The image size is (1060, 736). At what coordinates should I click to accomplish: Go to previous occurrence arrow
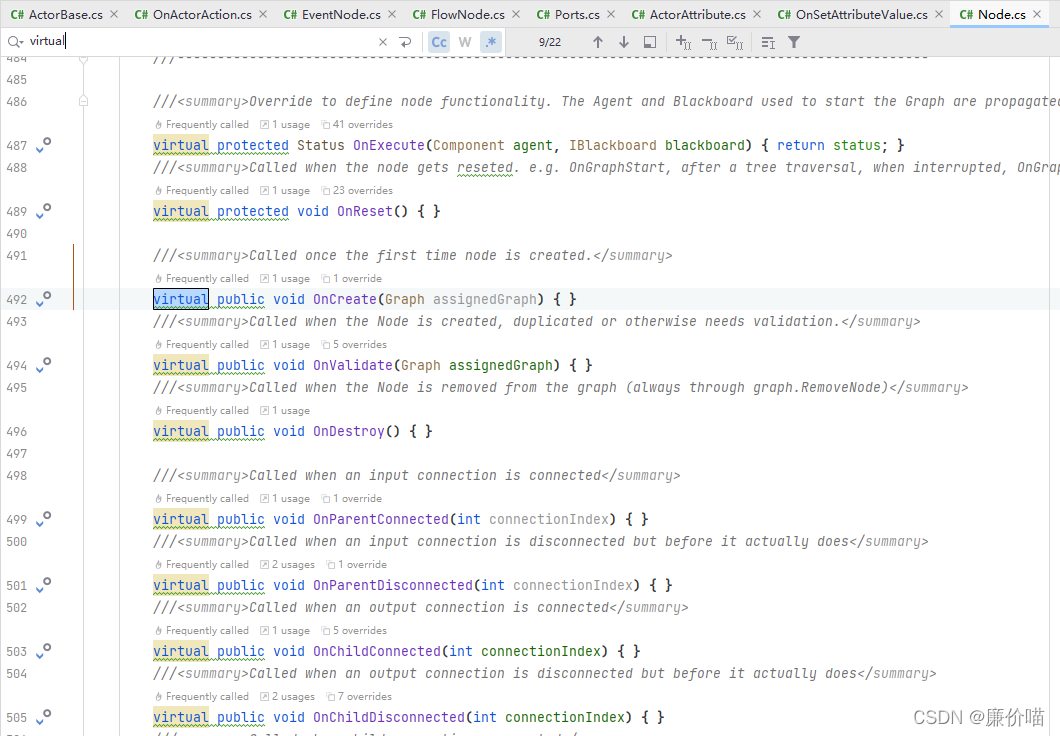click(598, 42)
